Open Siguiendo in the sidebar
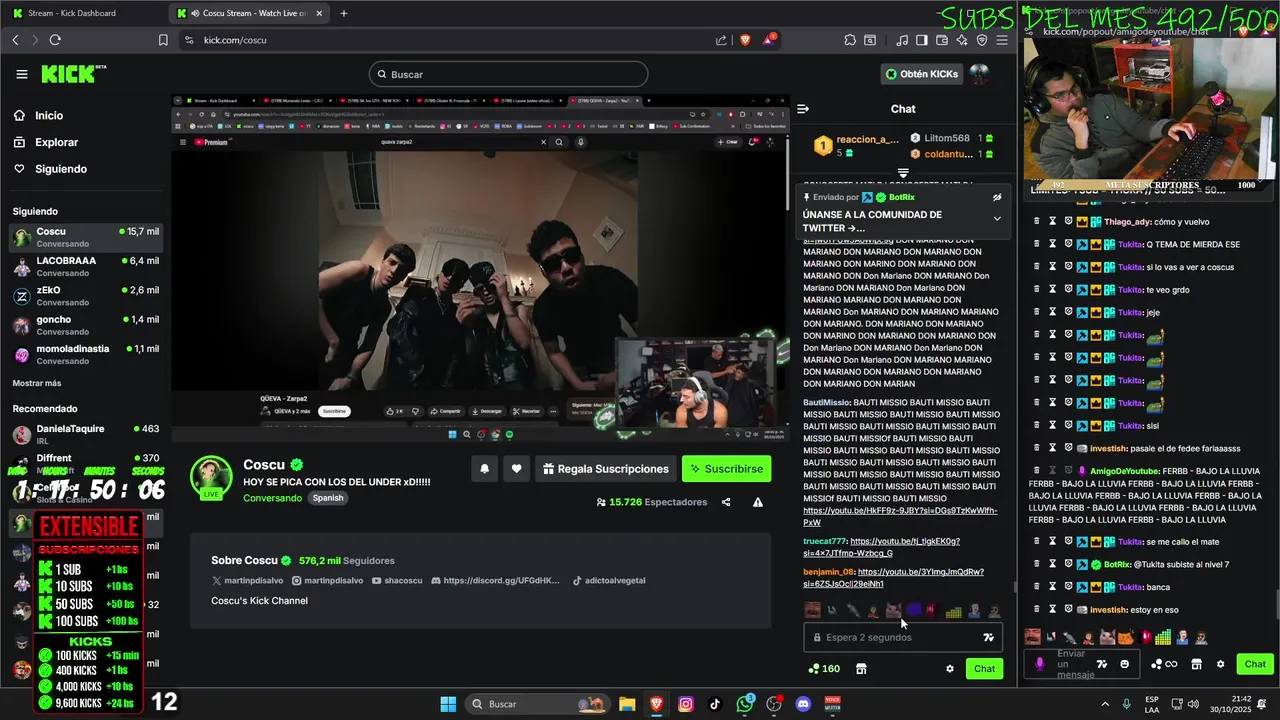The height and width of the screenshot is (720, 1280). [60, 169]
